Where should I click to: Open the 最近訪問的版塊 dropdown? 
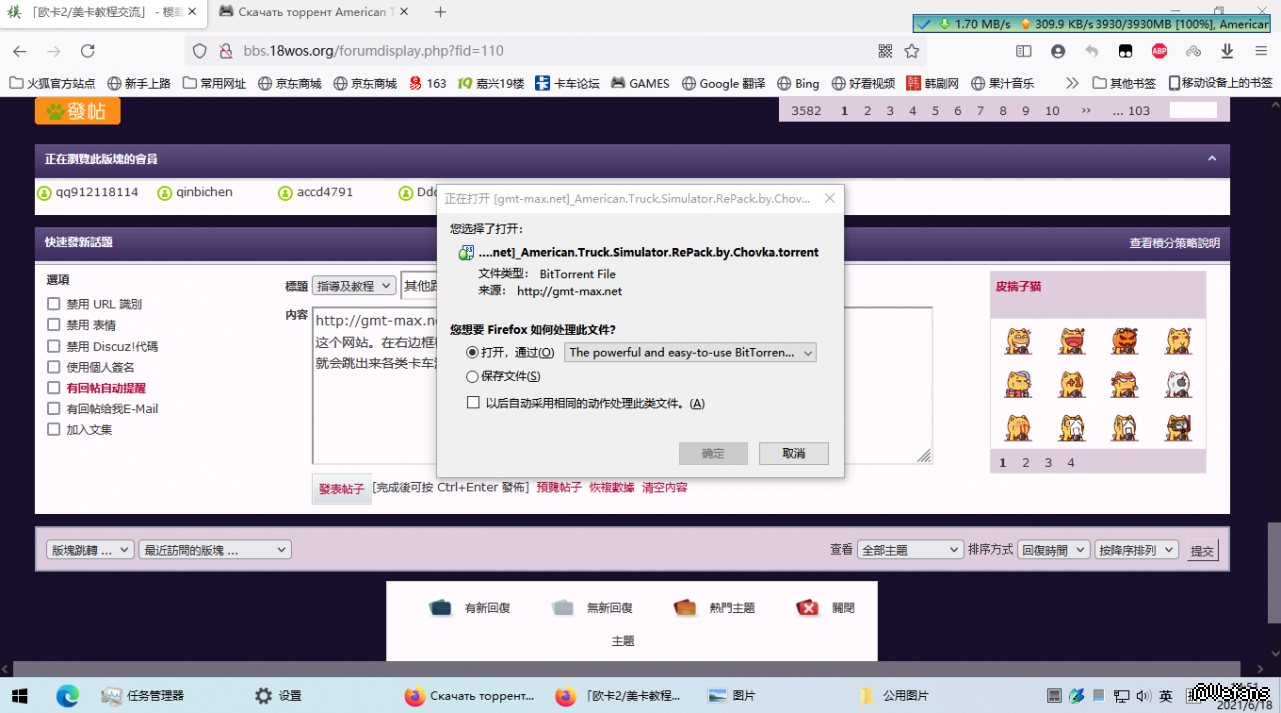tap(215, 550)
